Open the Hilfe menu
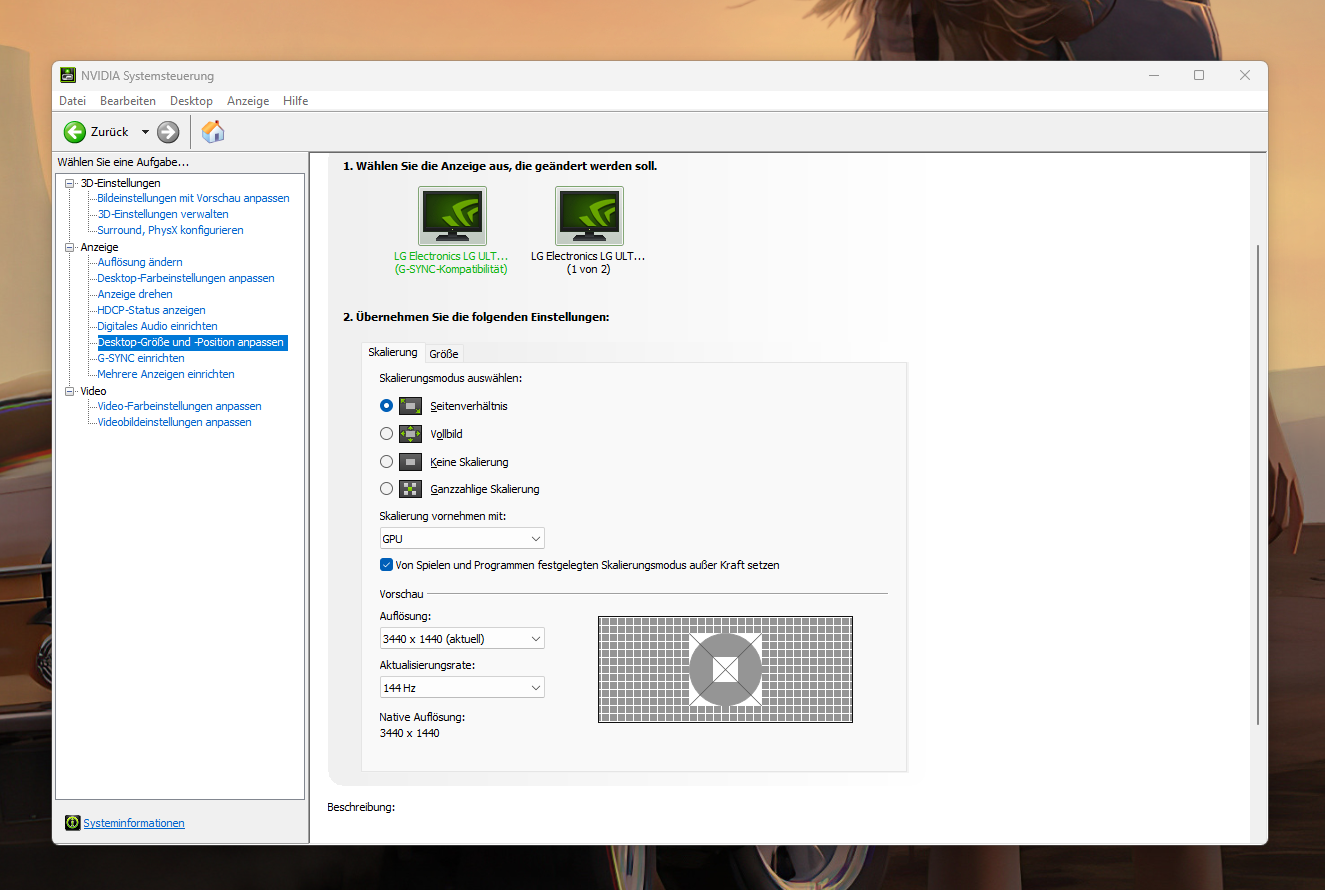1325x890 pixels. click(295, 101)
